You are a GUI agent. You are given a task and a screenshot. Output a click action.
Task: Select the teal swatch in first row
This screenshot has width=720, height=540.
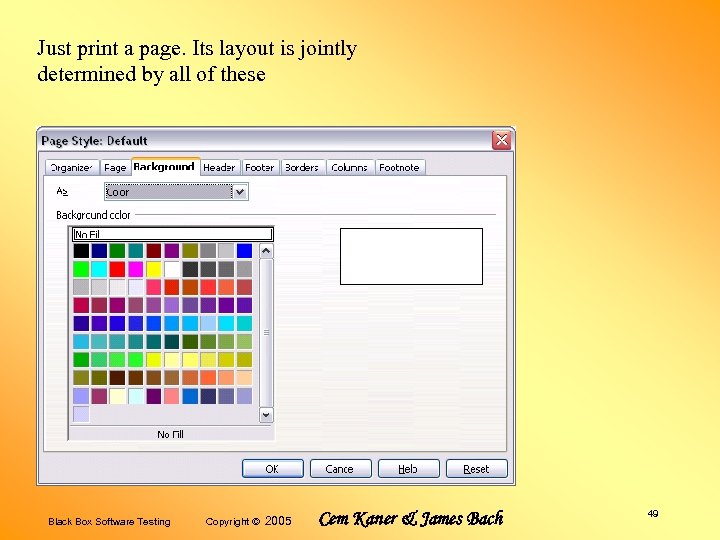coord(135,251)
